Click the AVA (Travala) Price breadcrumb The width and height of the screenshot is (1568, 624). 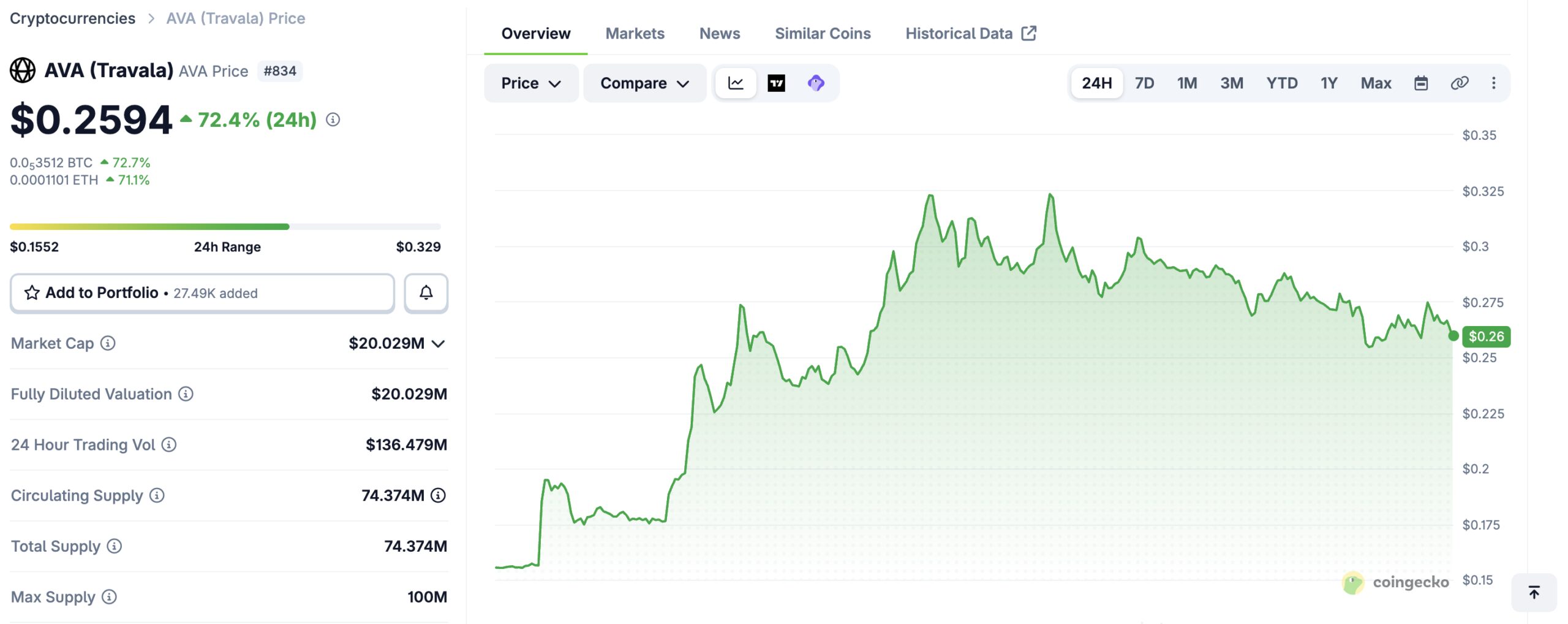[236, 18]
